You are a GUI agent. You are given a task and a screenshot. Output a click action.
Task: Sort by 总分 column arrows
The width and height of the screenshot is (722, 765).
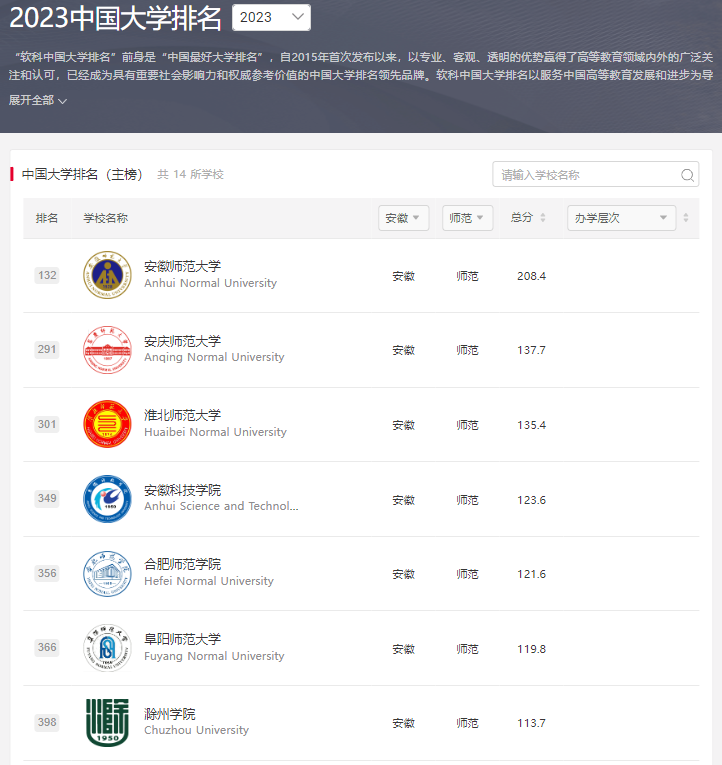click(543, 218)
